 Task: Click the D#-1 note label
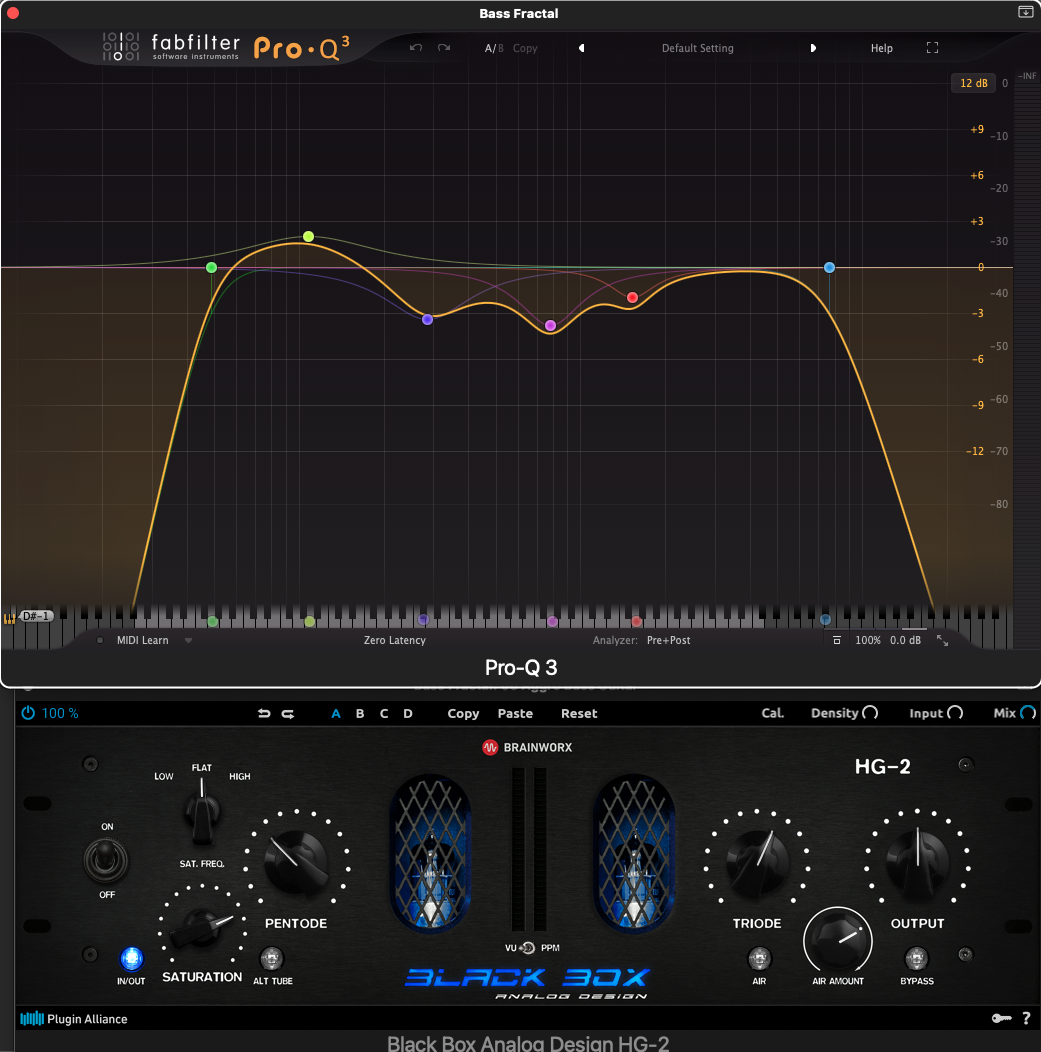tap(36, 616)
